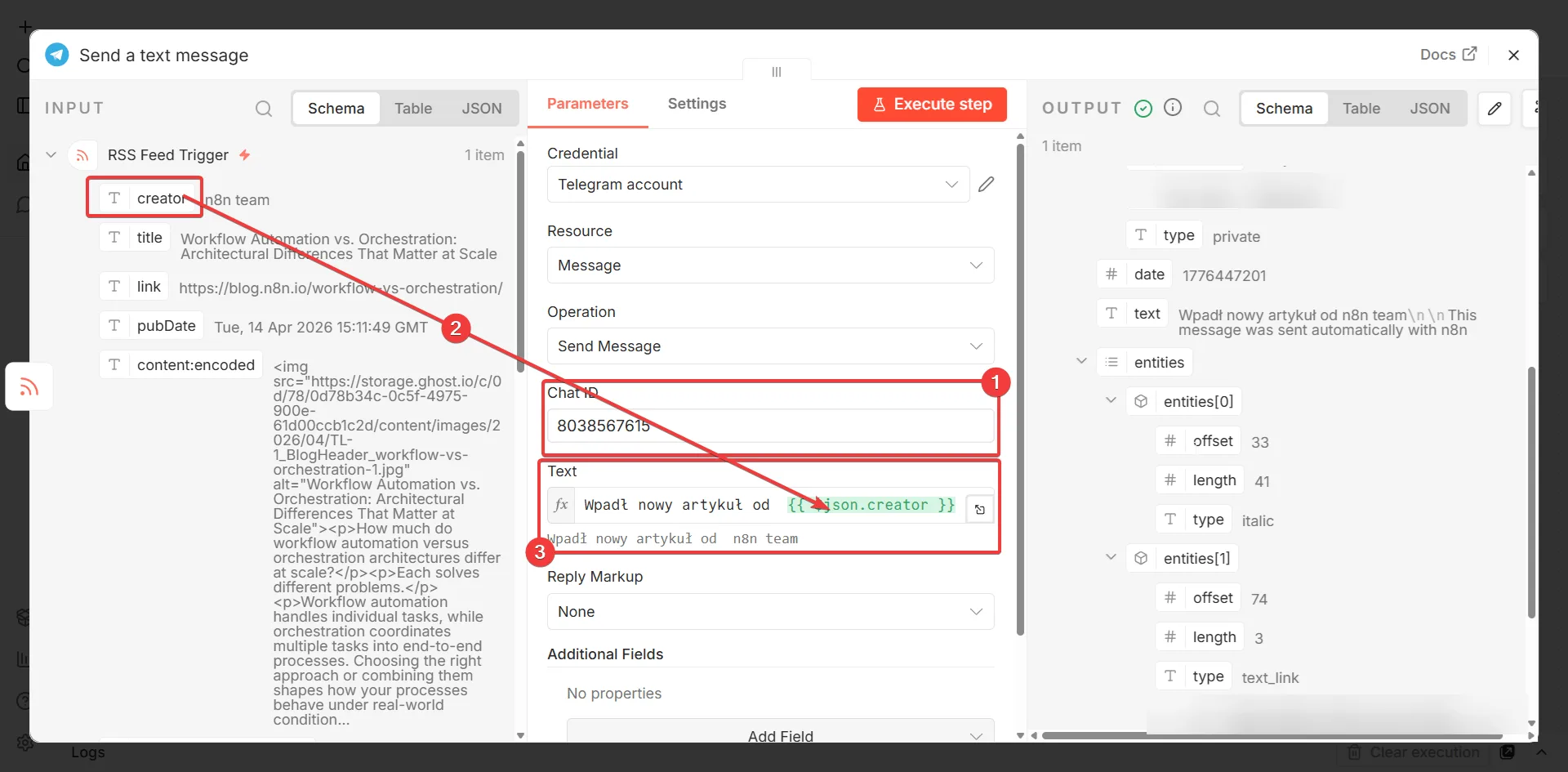Image resolution: width=1568 pixels, height=772 pixels.
Task: Run the Execute step button
Action: [932, 105]
